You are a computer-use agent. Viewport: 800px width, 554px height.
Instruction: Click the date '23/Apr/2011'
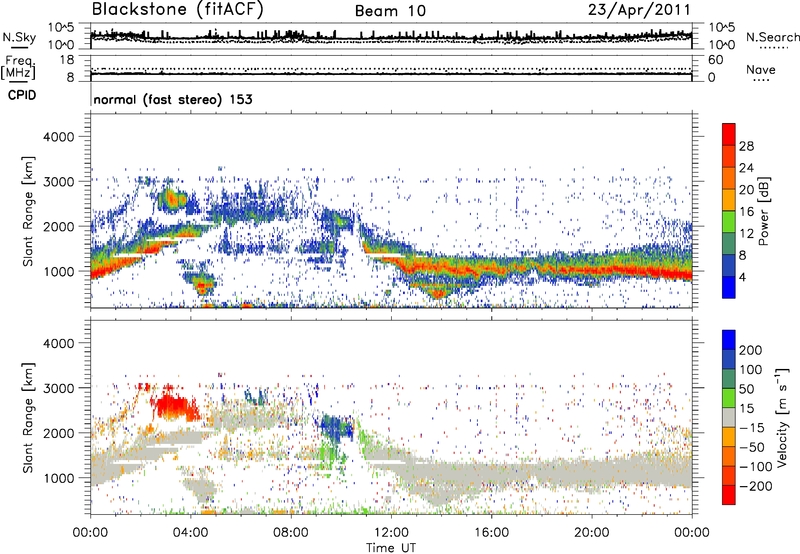click(x=639, y=10)
